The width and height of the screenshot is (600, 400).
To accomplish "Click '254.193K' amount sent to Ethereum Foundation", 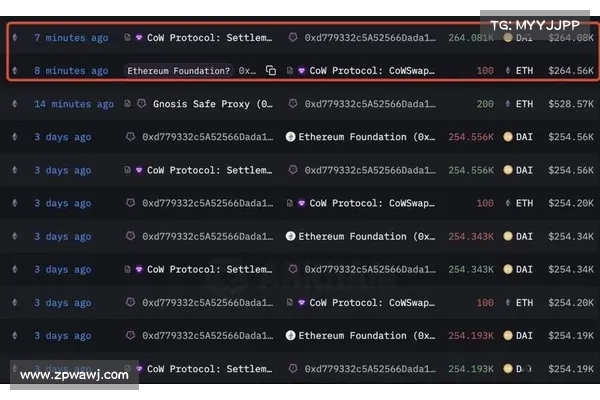I will coord(471,336).
